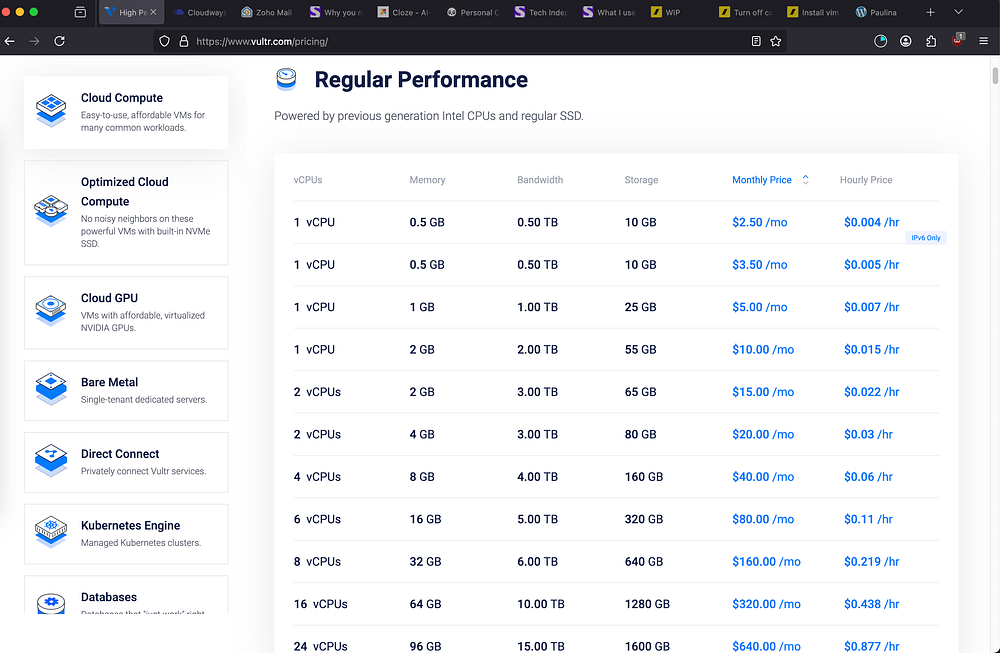This screenshot has width=1000, height=653.
Task: Switch to the Zoho Mail tab
Action: pyautogui.click(x=268, y=12)
